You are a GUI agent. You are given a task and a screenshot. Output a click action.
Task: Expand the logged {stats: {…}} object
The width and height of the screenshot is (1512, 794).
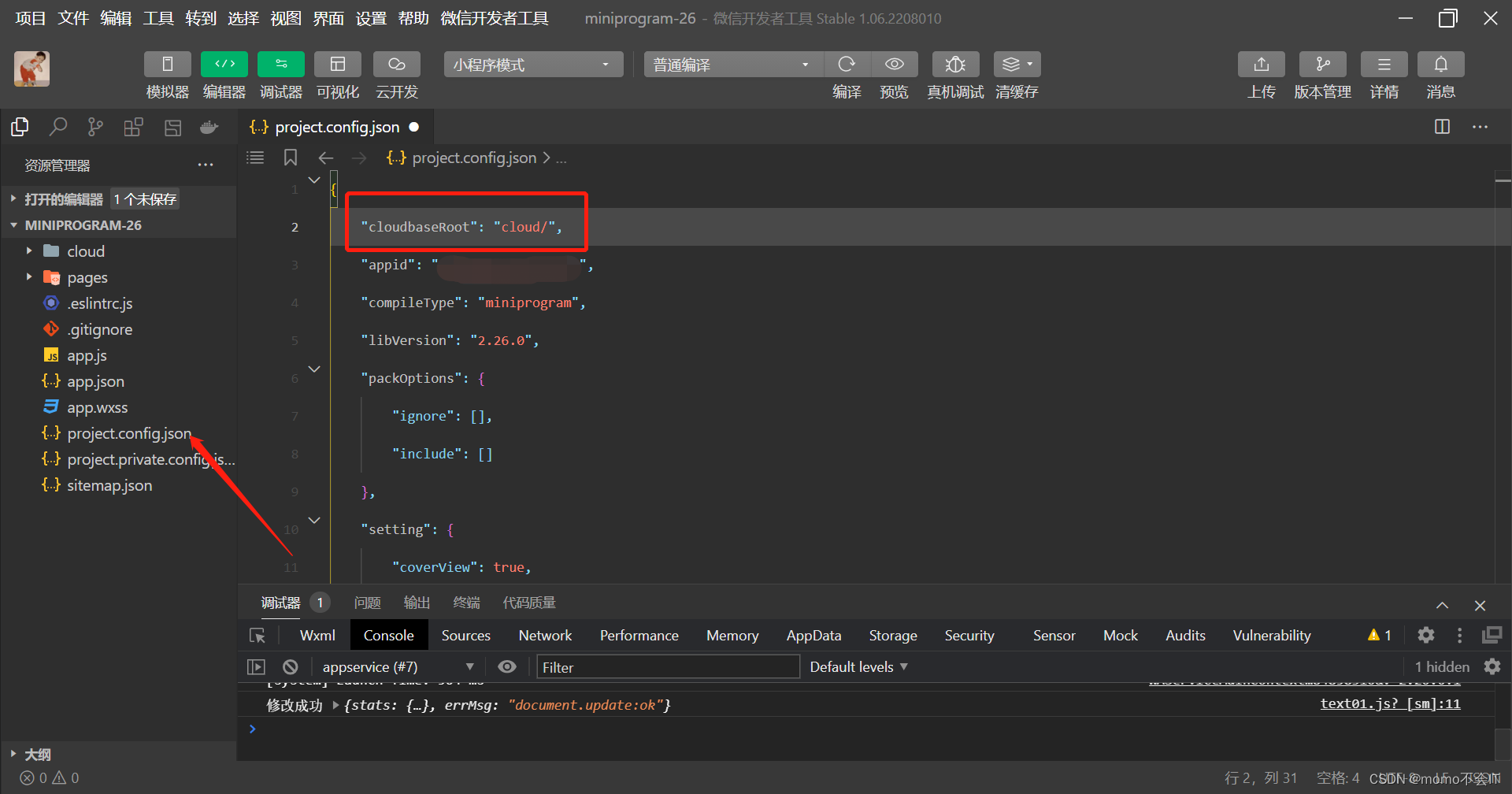pos(336,705)
